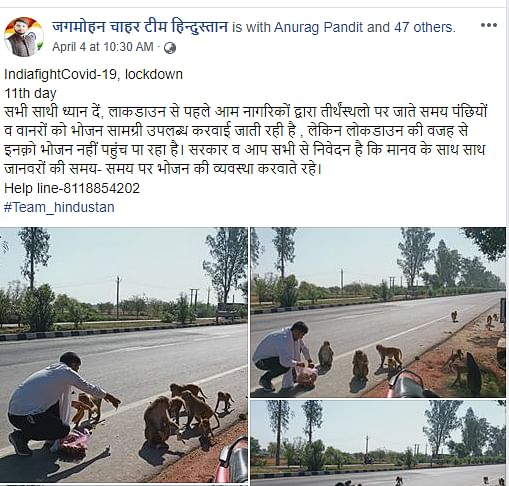Click the monkey group in left photo
Image resolution: width=509 pixels, height=486 pixels.
pos(188,413)
